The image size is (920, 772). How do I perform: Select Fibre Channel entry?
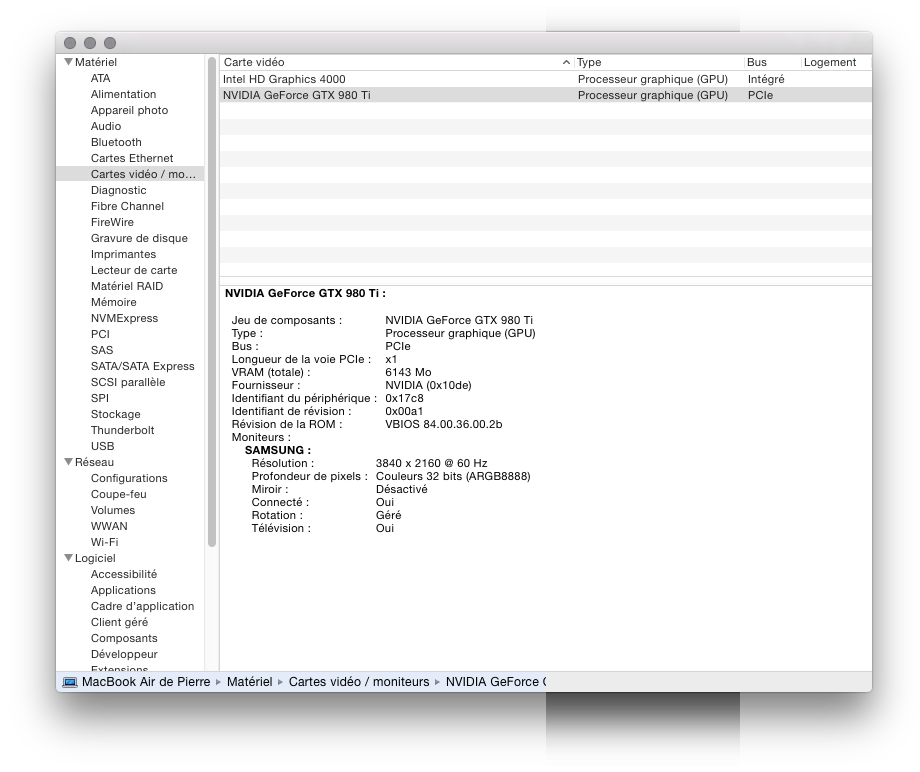pos(127,206)
